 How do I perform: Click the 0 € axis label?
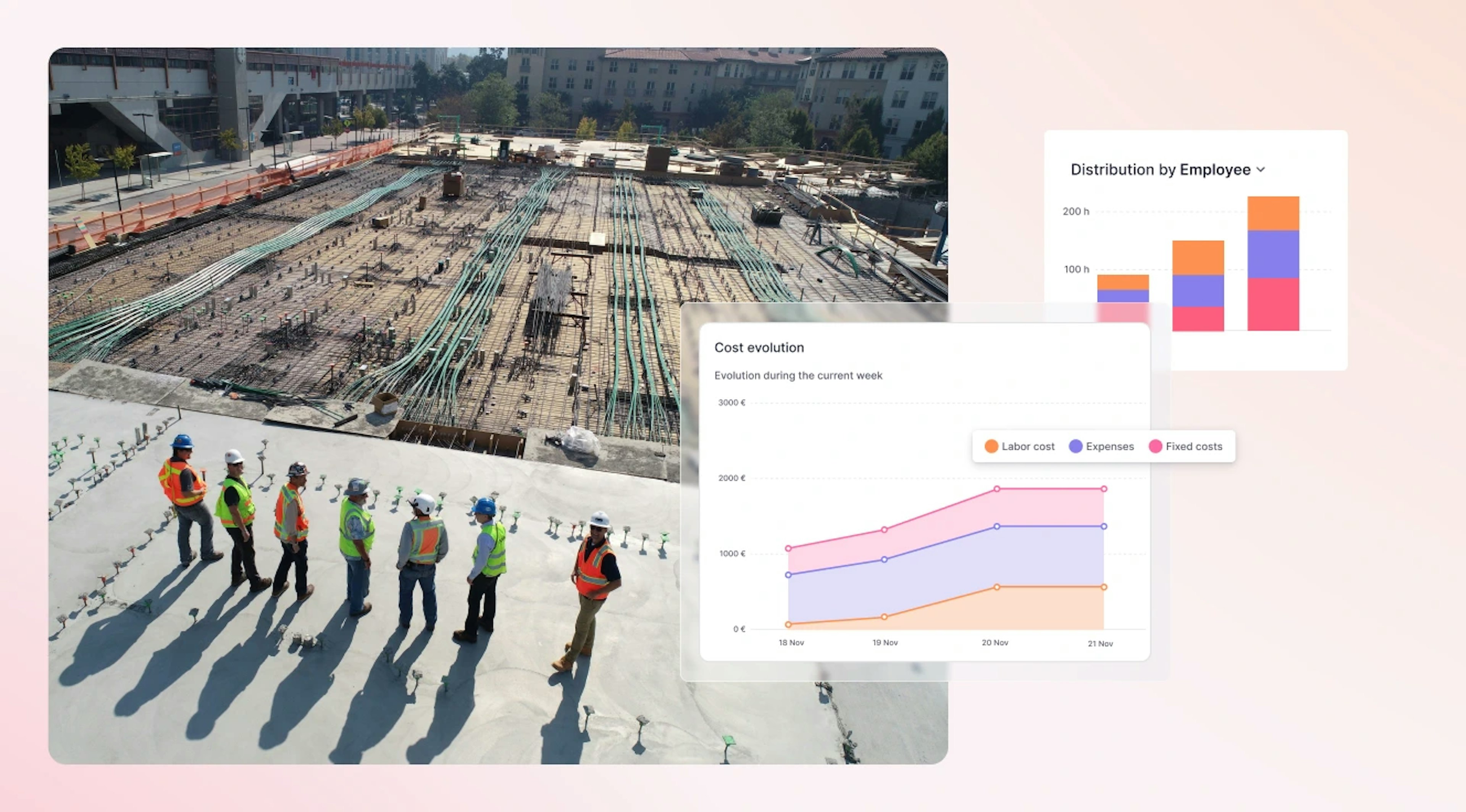click(x=739, y=629)
